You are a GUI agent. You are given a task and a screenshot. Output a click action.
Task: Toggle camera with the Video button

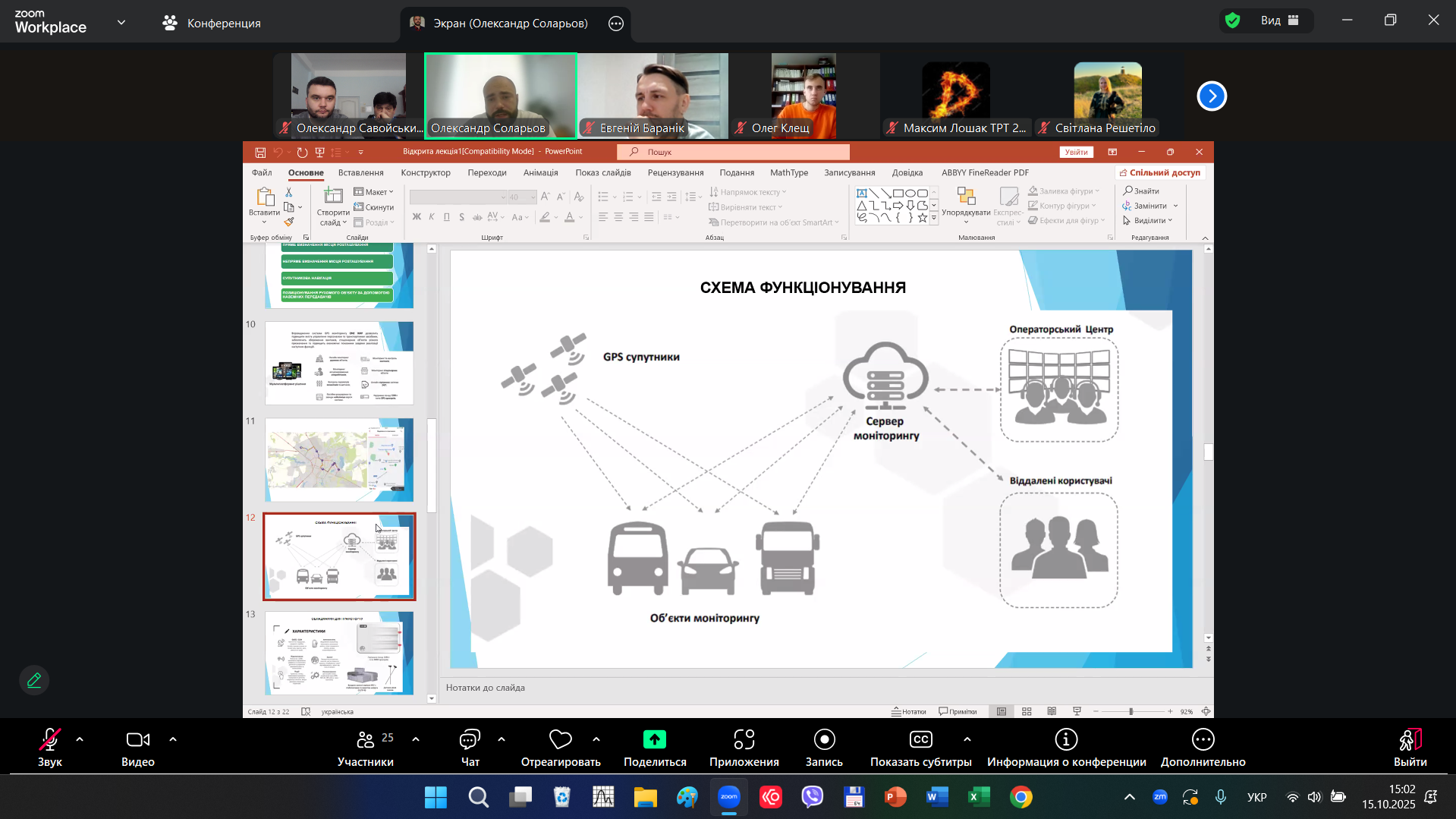coord(137,748)
